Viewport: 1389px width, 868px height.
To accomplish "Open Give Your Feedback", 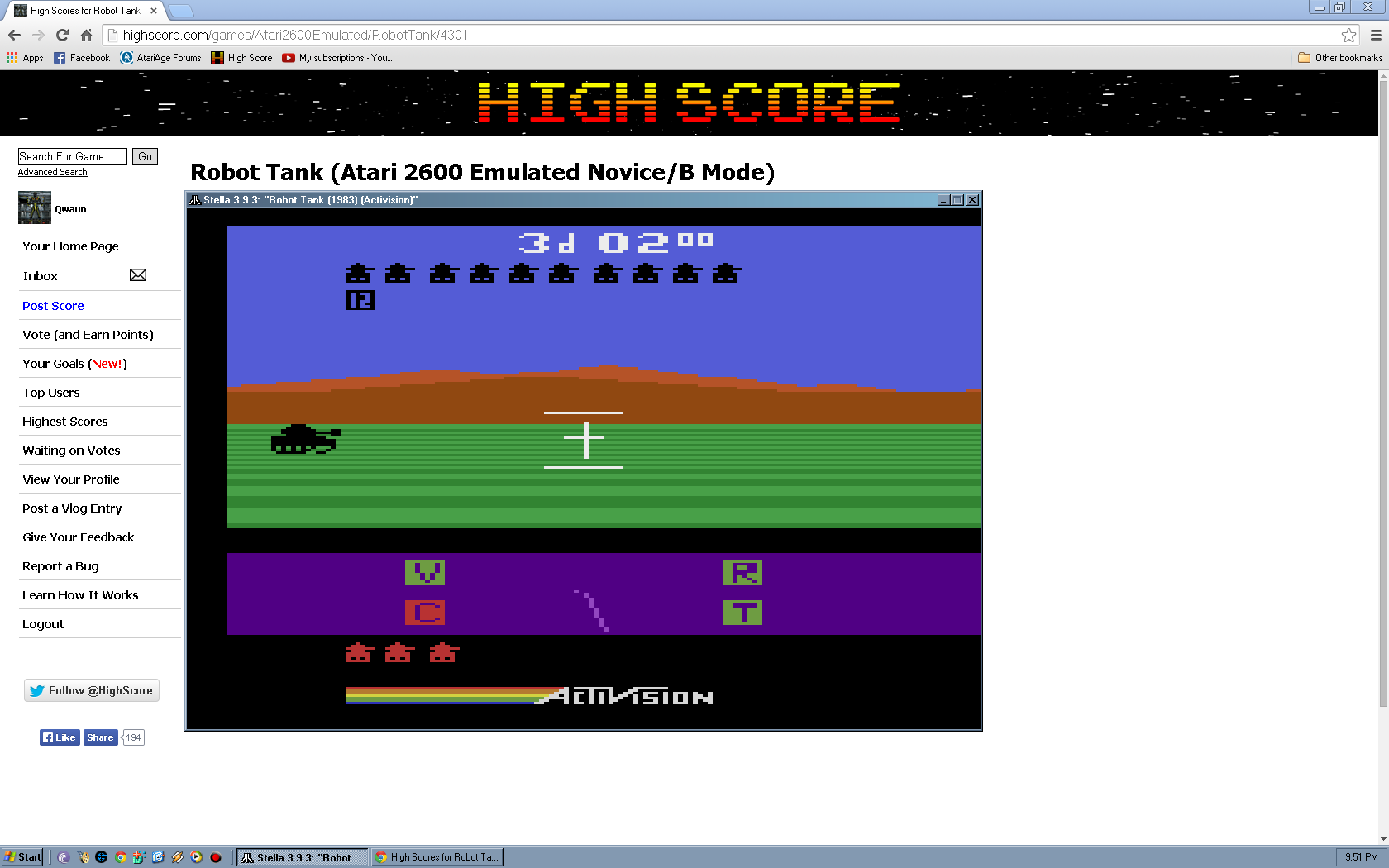I will click(79, 537).
